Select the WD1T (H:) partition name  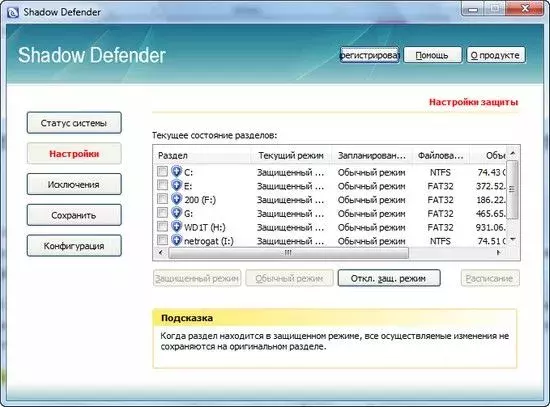(205, 227)
